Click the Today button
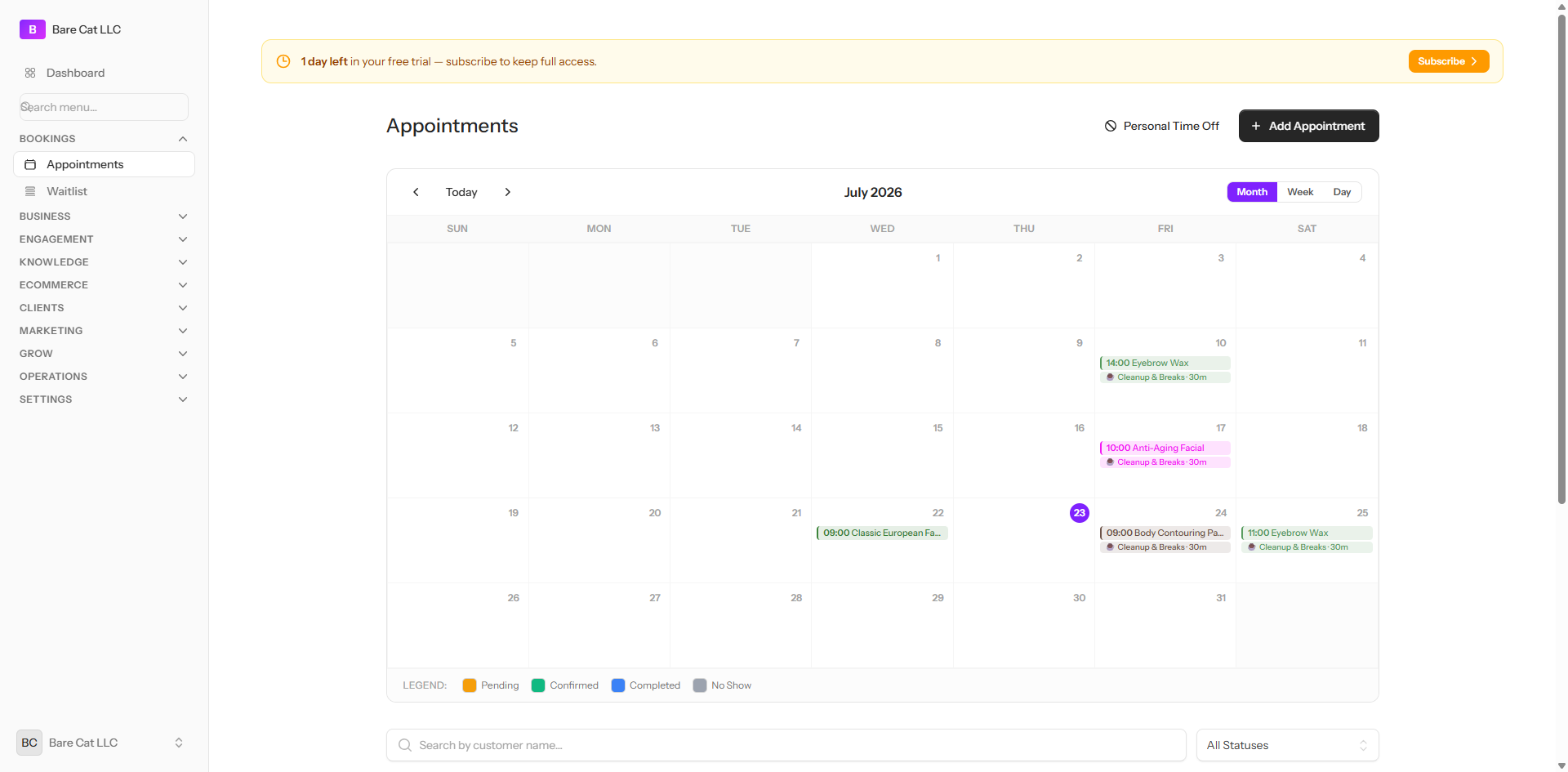Image resolution: width=1568 pixels, height=772 pixels. (x=461, y=192)
